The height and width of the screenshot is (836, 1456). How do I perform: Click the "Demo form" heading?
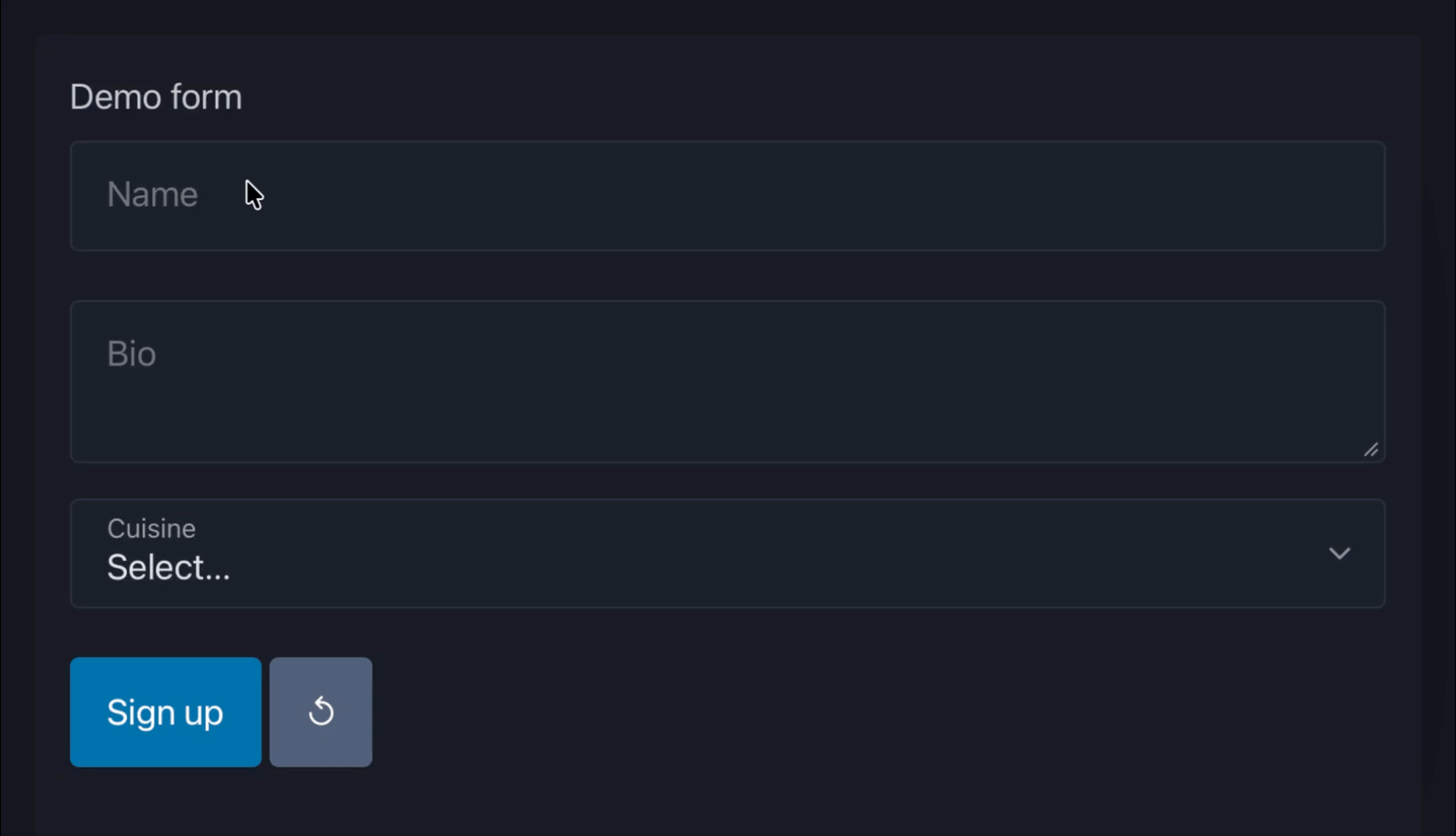click(x=155, y=97)
